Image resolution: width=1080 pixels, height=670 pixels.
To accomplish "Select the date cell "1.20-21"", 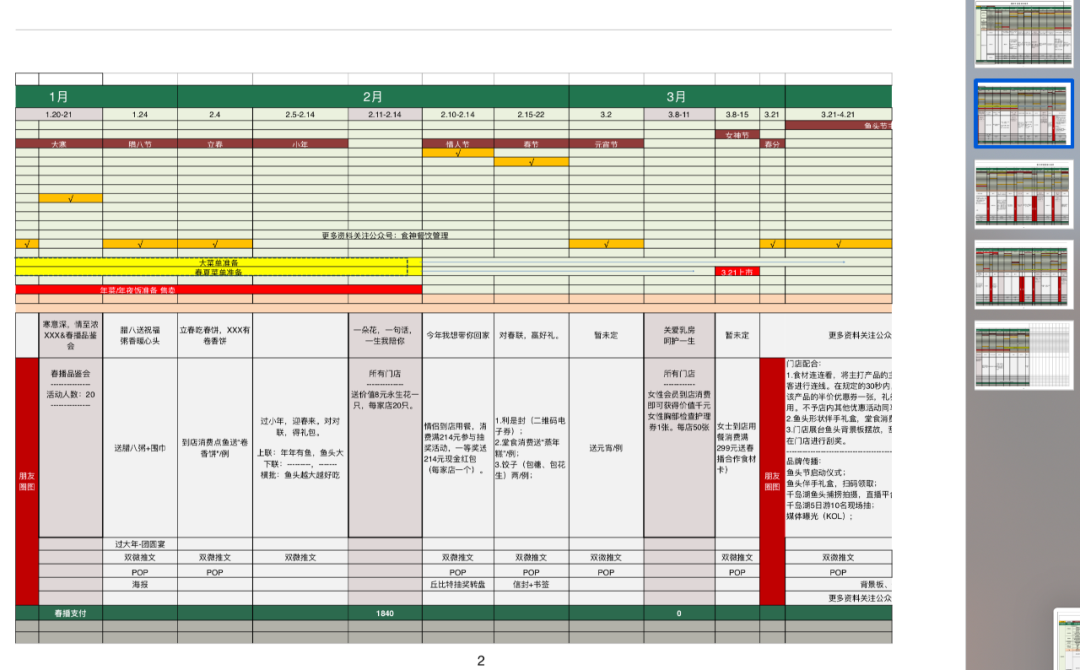I will [x=59, y=114].
